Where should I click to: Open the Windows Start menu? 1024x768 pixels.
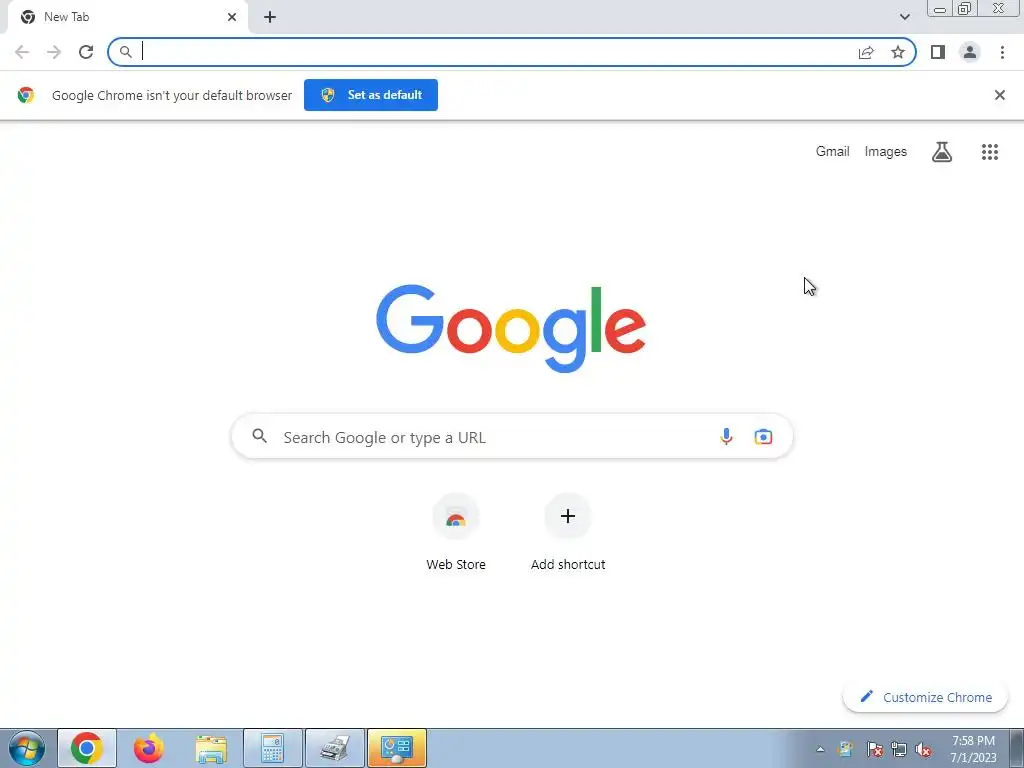click(27, 748)
